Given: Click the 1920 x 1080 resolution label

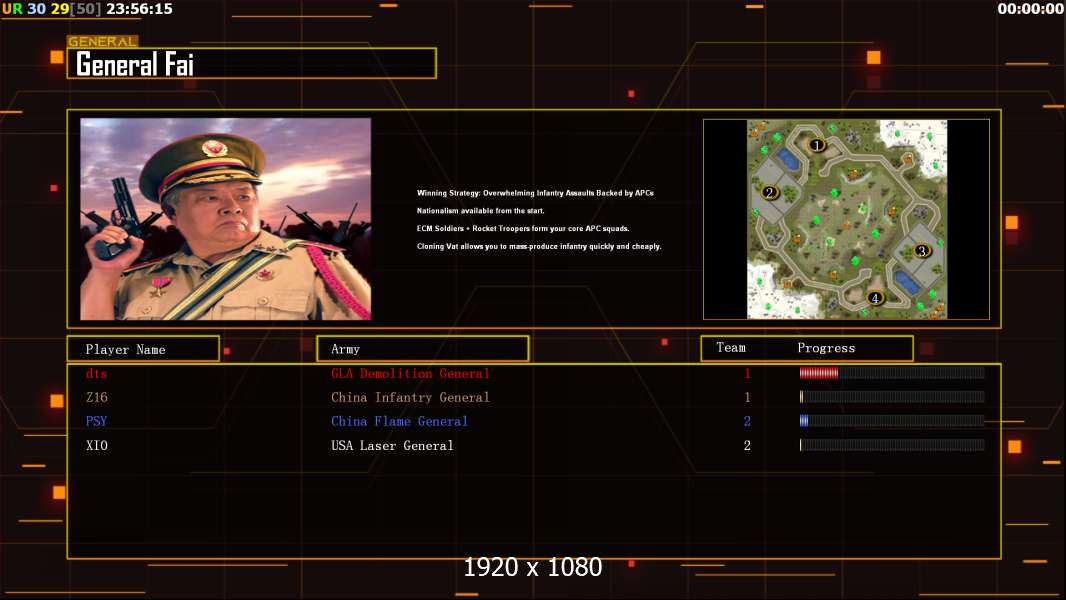Looking at the screenshot, I should (x=533, y=567).
